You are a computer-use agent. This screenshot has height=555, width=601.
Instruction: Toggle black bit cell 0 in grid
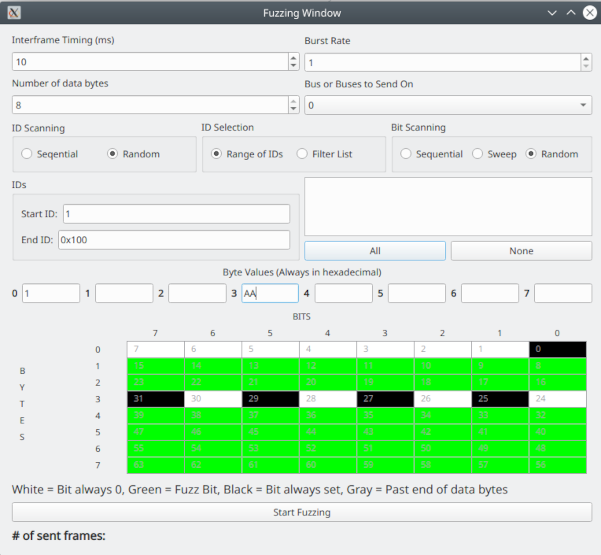pos(558,349)
